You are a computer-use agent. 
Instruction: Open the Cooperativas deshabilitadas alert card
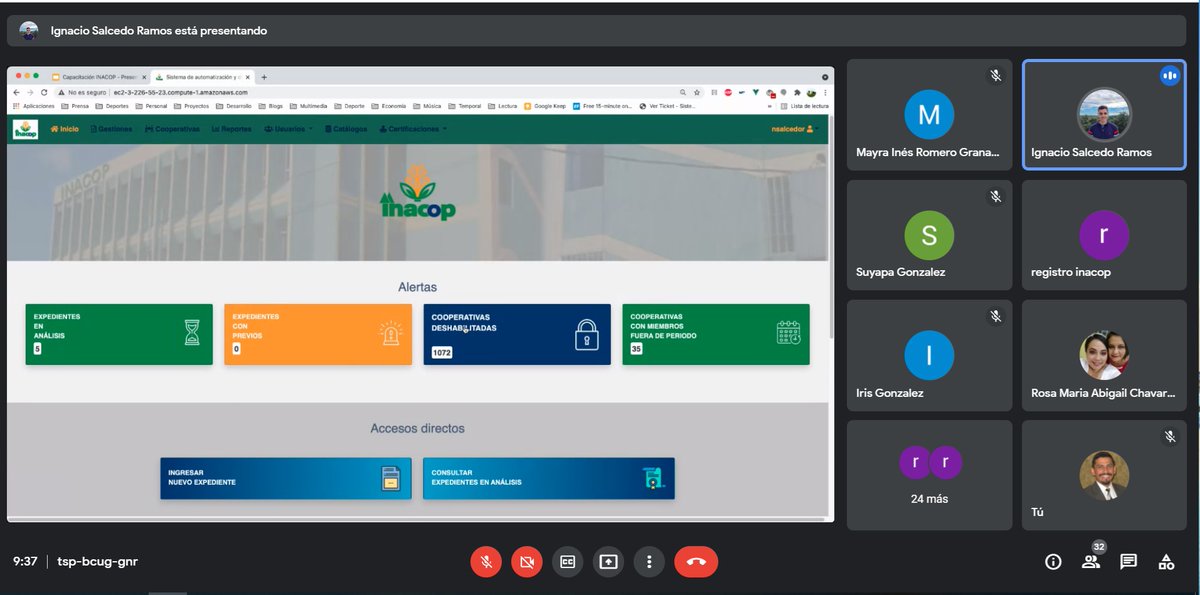(x=517, y=334)
